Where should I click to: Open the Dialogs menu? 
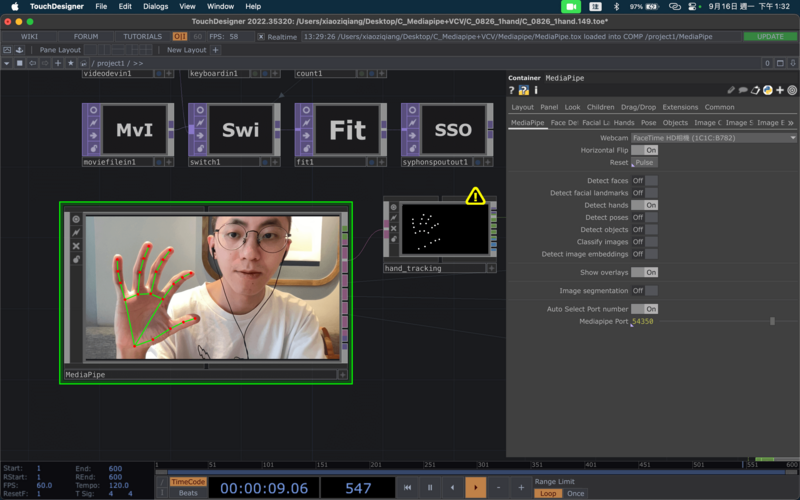155,6
